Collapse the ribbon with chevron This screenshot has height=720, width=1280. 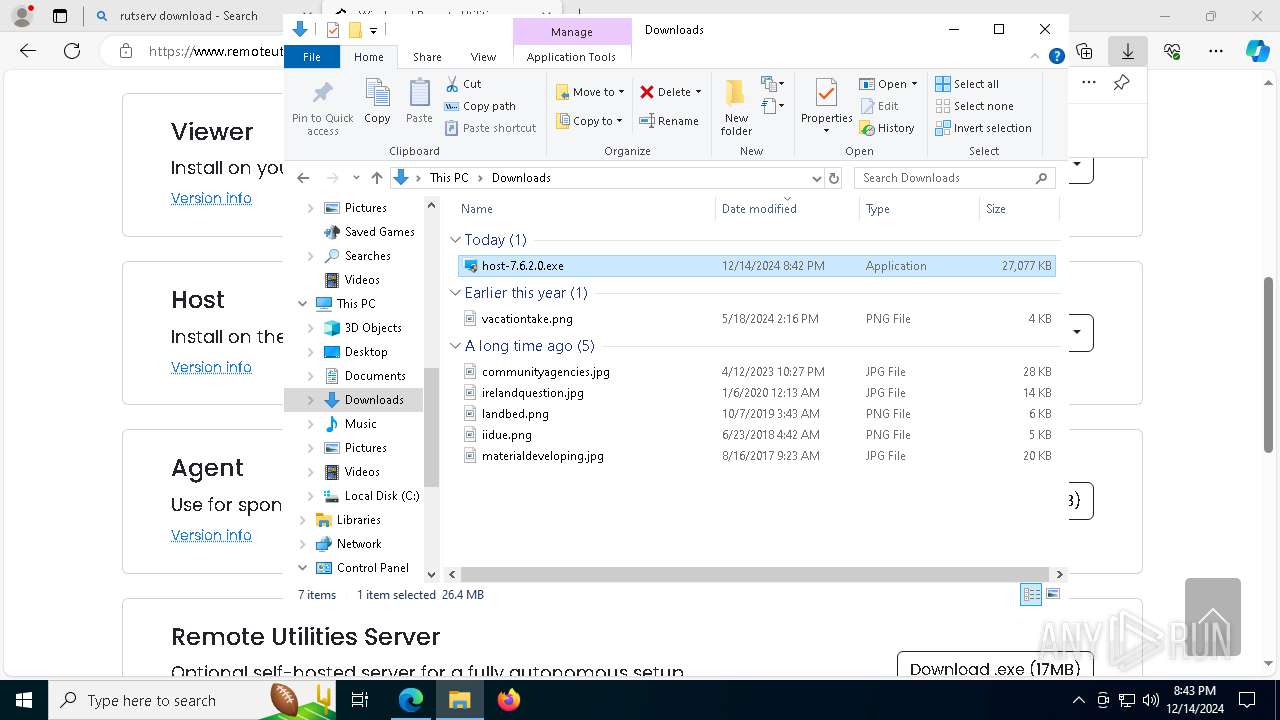pyautogui.click(x=1036, y=57)
